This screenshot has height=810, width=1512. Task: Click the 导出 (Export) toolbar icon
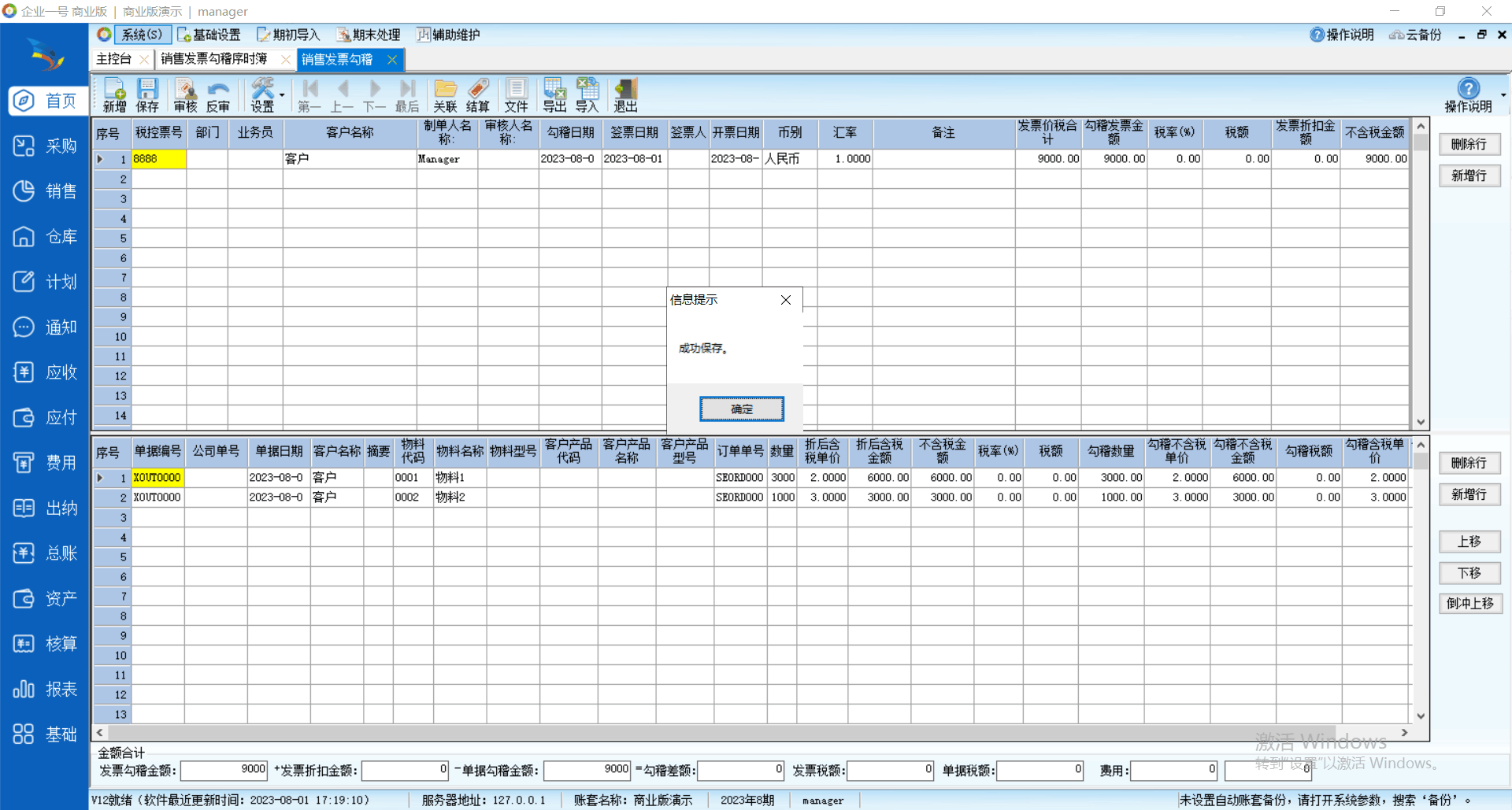pos(554,95)
